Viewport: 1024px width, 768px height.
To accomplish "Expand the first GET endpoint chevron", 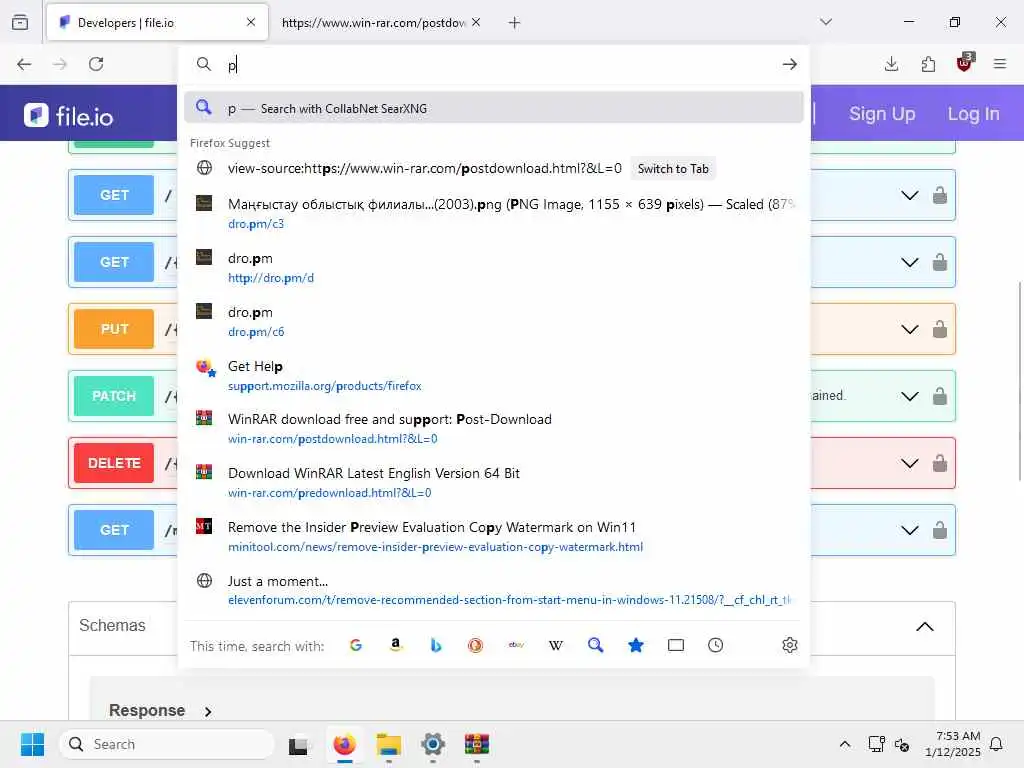I will tap(910, 195).
